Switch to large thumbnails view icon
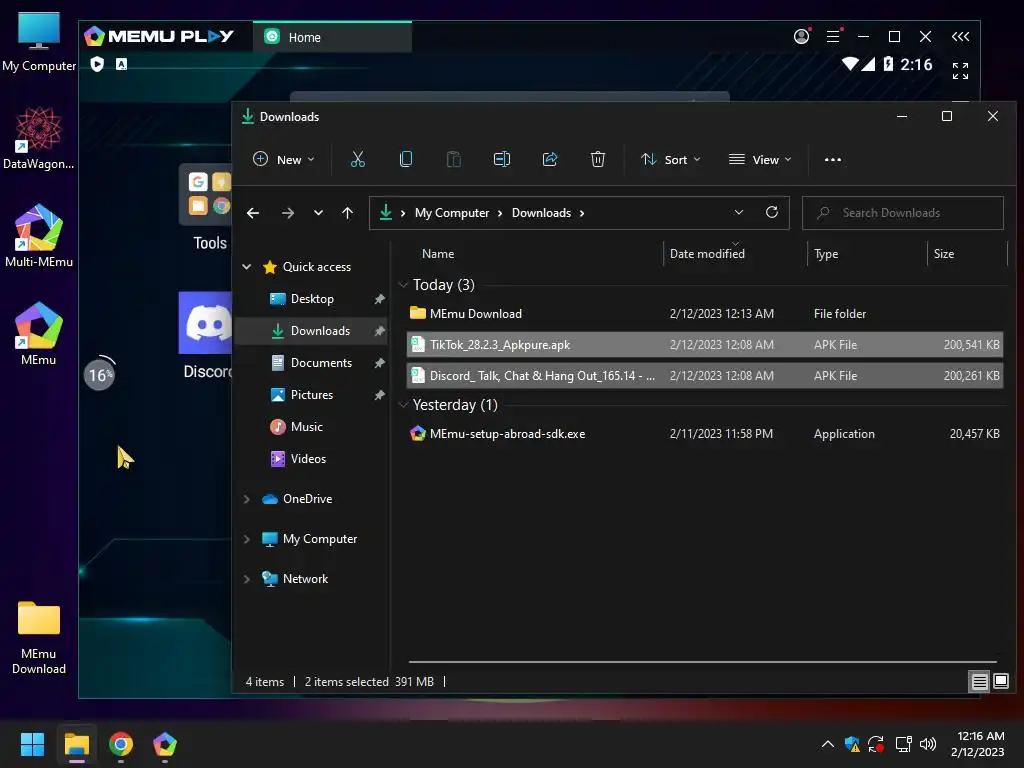The height and width of the screenshot is (768, 1024). pos(1000,682)
